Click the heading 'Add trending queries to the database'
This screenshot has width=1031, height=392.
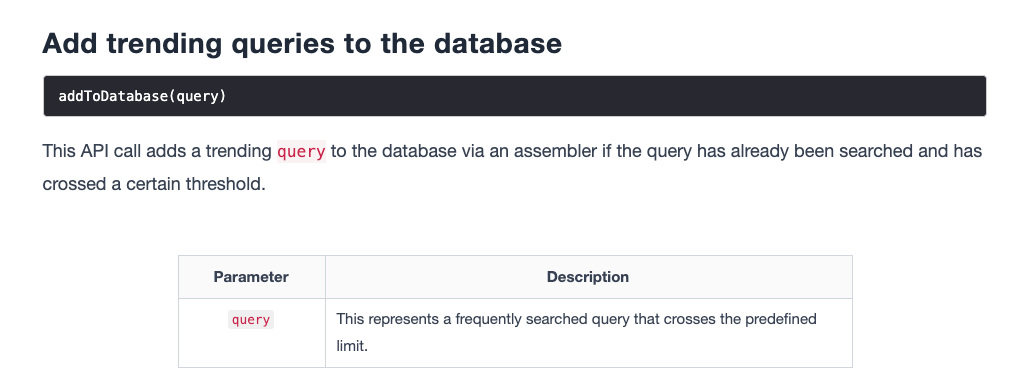pyautogui.click(x=302, y=44)
